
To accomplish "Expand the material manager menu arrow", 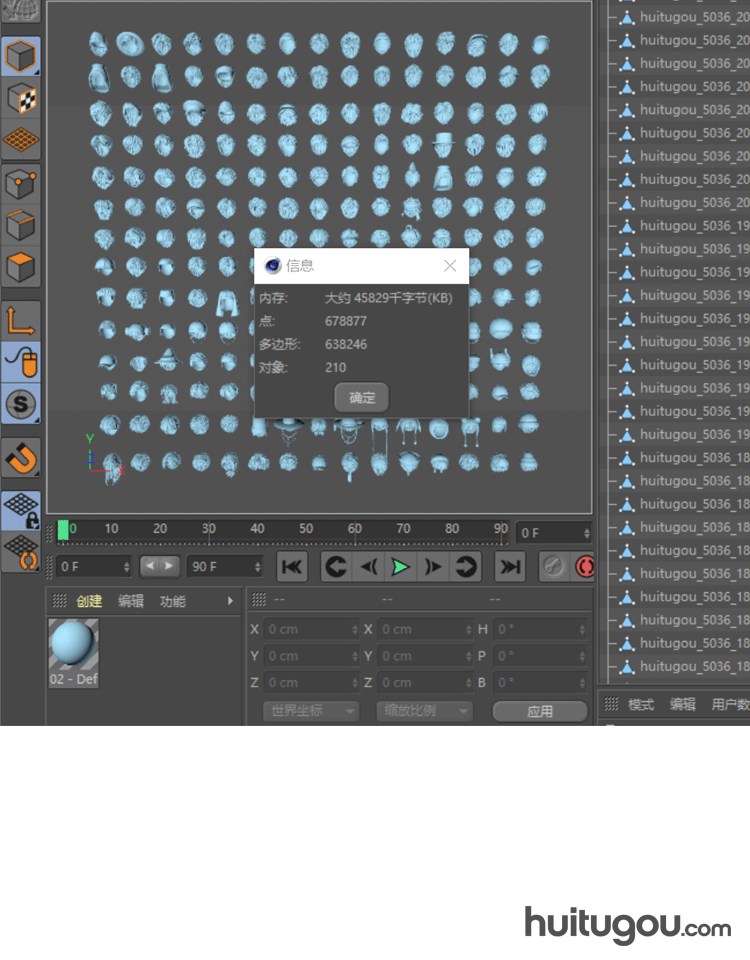I will click(x=230, y=601).
